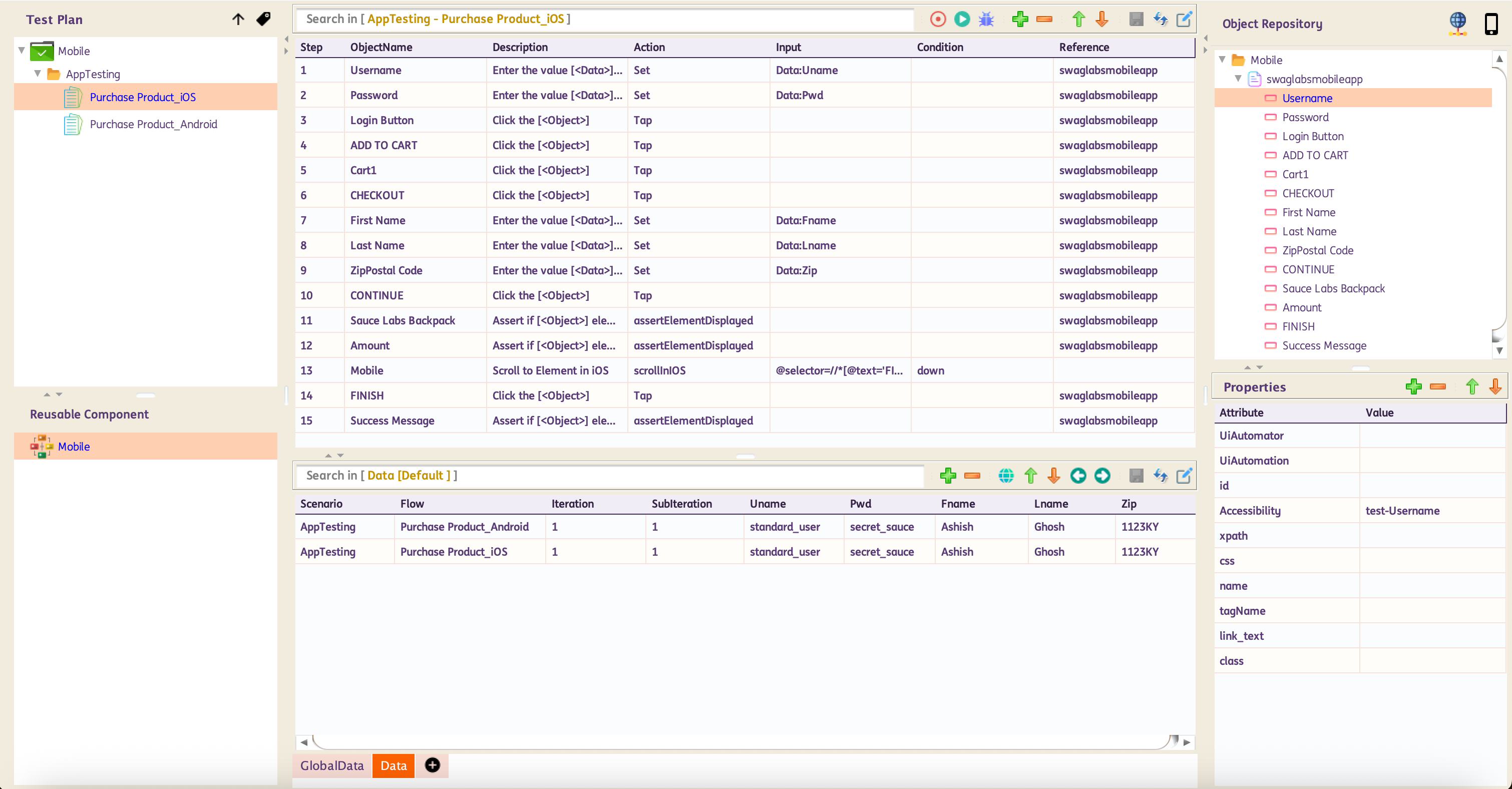Viewport: 1512px width, 789px height.
Task: Click the tag icon in Test Plan header
Action: pos(263,20)
